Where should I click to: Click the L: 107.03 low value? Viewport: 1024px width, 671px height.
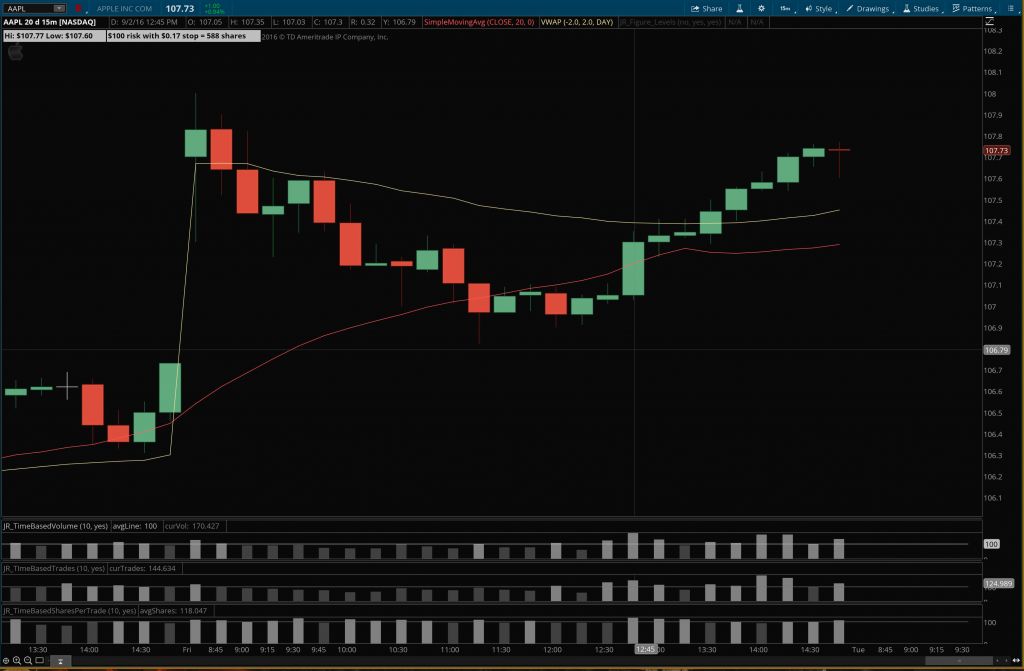tap(289, 22)
